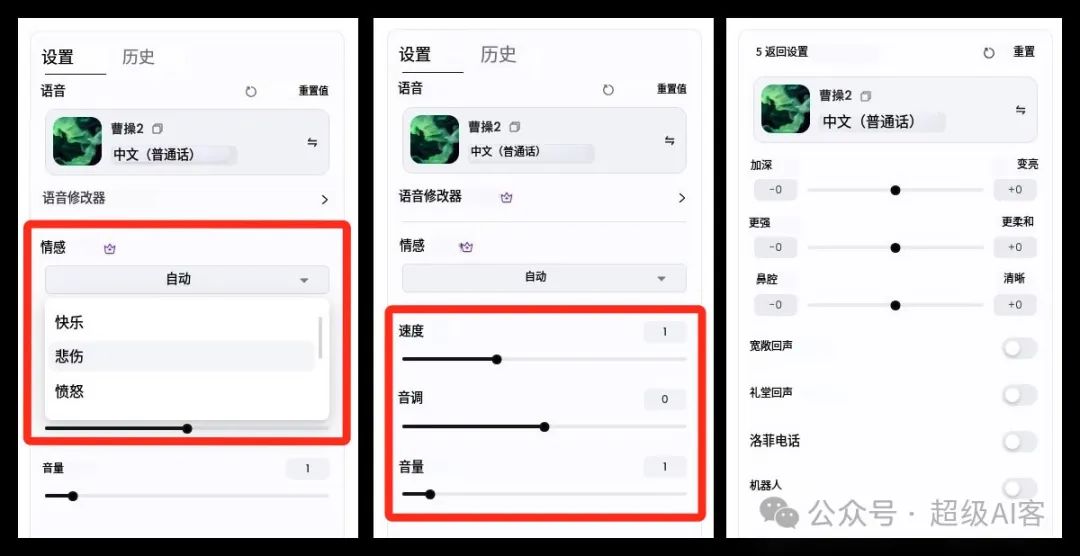Enable the 宽敞回声 toggle
Image resolution: width=1080 pixels, height=556 pixels.
[1019, 349]
